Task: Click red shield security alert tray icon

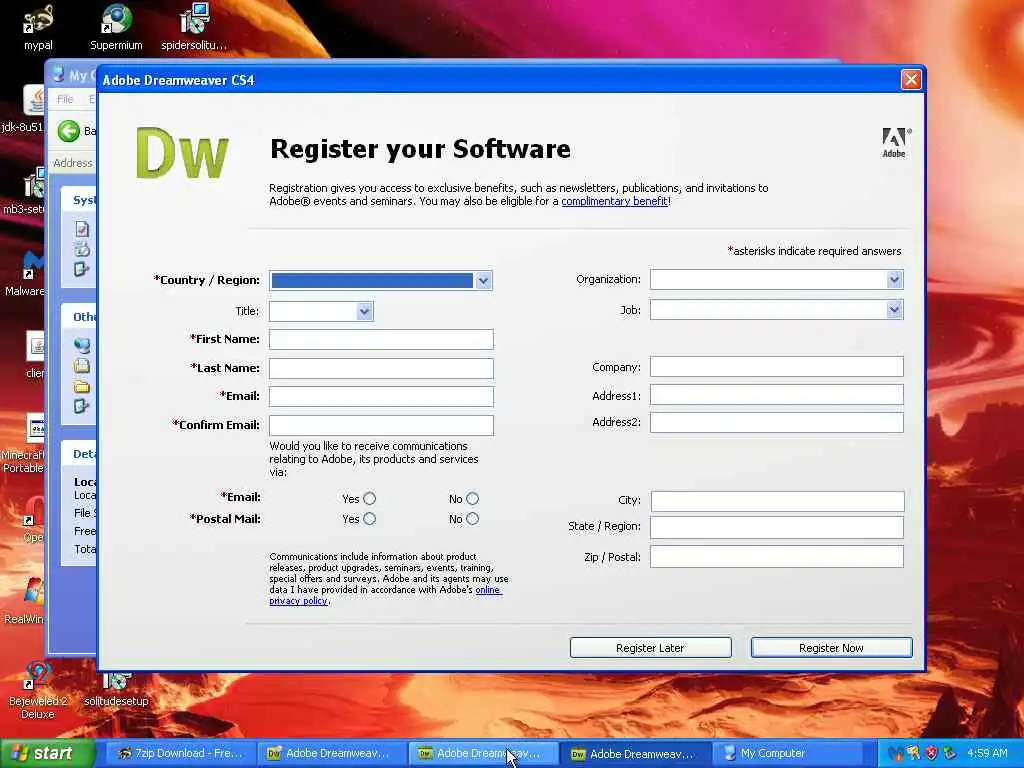Action: [x=931, y=754]
